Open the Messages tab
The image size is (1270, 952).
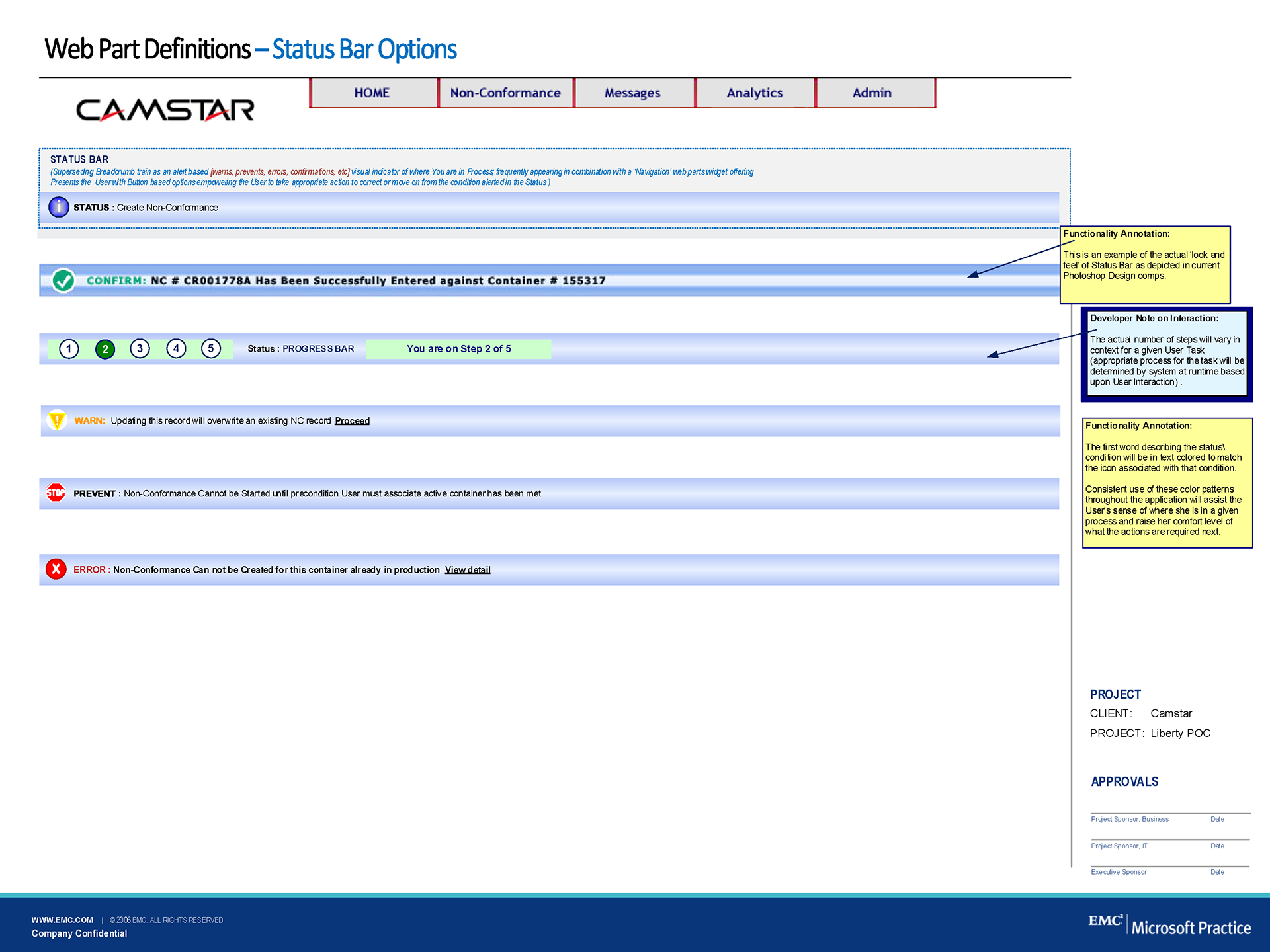pos(632,93)
